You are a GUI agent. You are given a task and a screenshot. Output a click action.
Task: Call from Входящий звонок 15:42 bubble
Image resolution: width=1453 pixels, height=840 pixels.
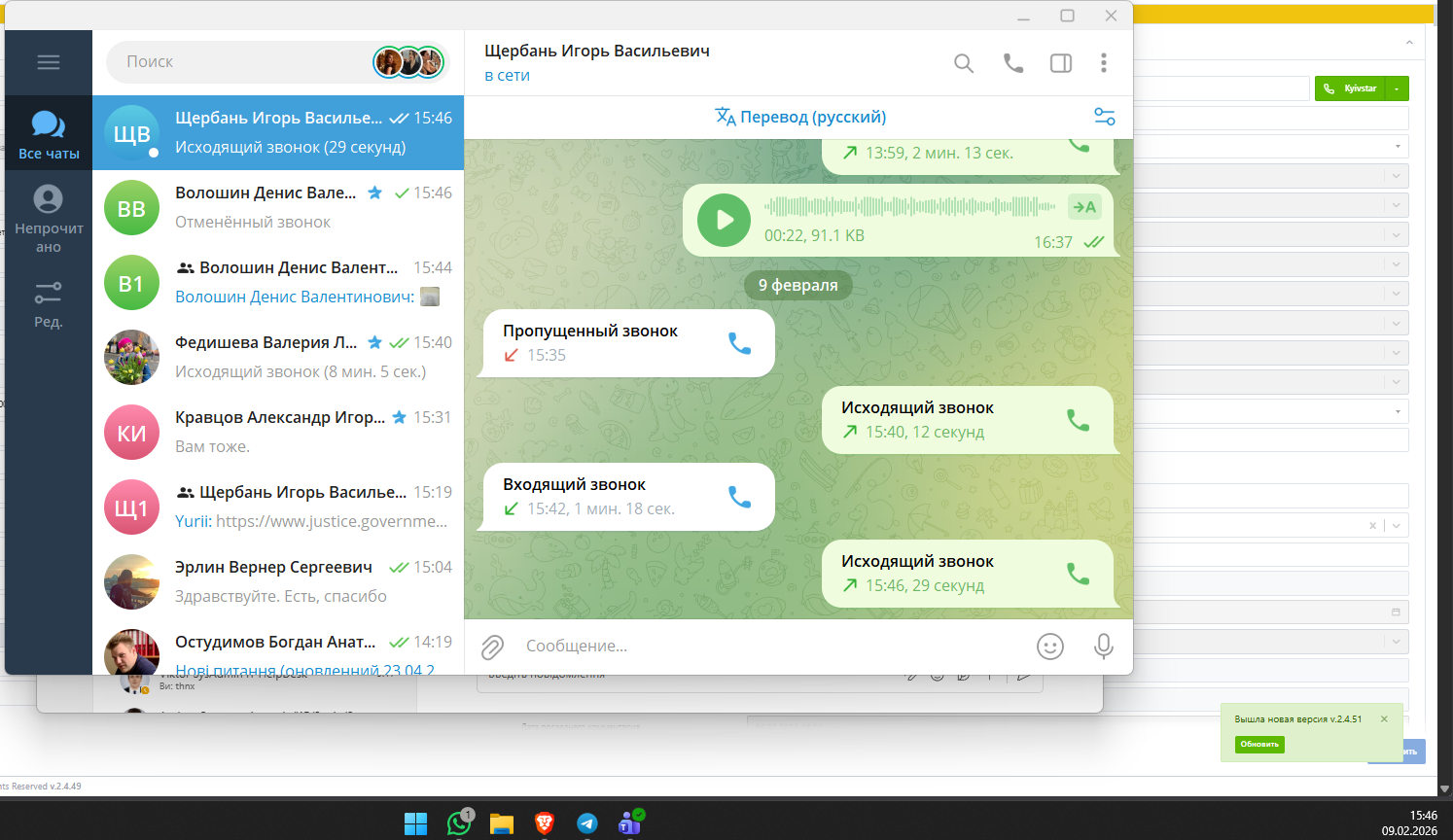pyautogui.click(x=740, y=497)
